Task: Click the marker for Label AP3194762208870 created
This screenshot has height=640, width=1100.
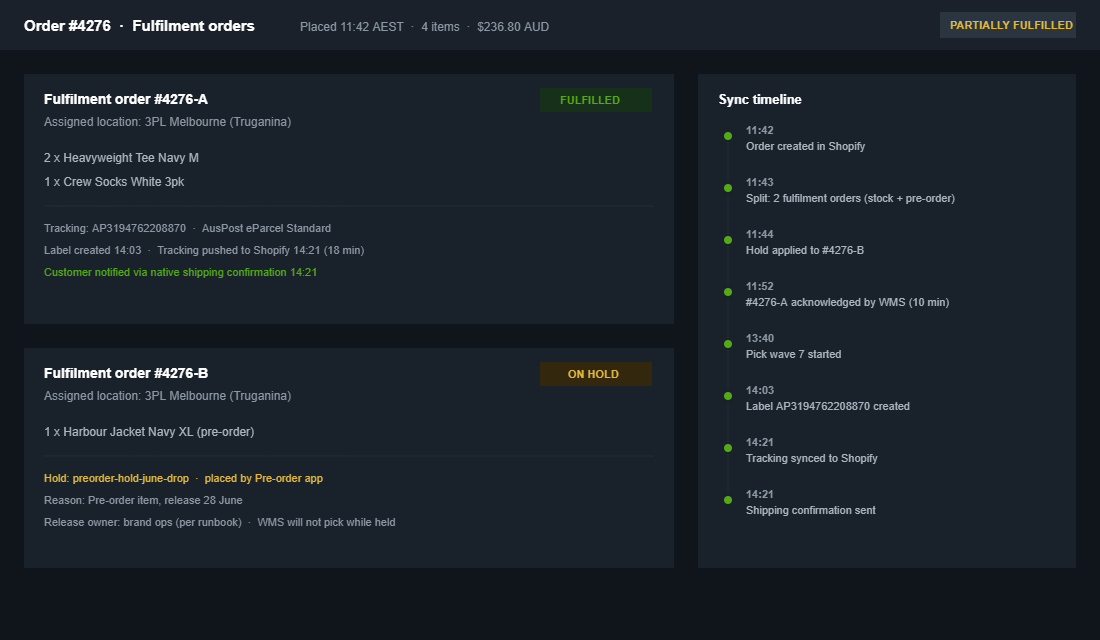Action: point(727,396)
